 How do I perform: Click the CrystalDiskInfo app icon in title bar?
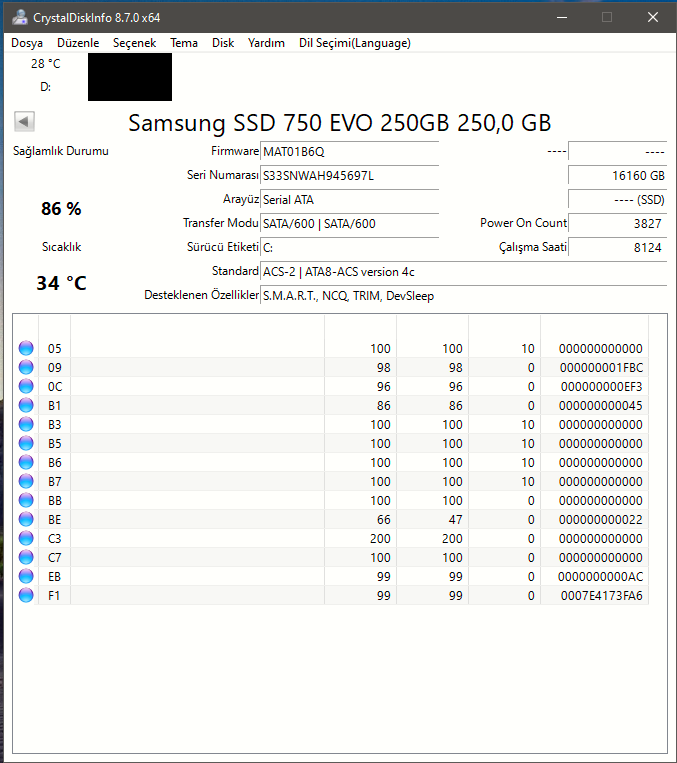pyautogui.click(x=20, y=18)
